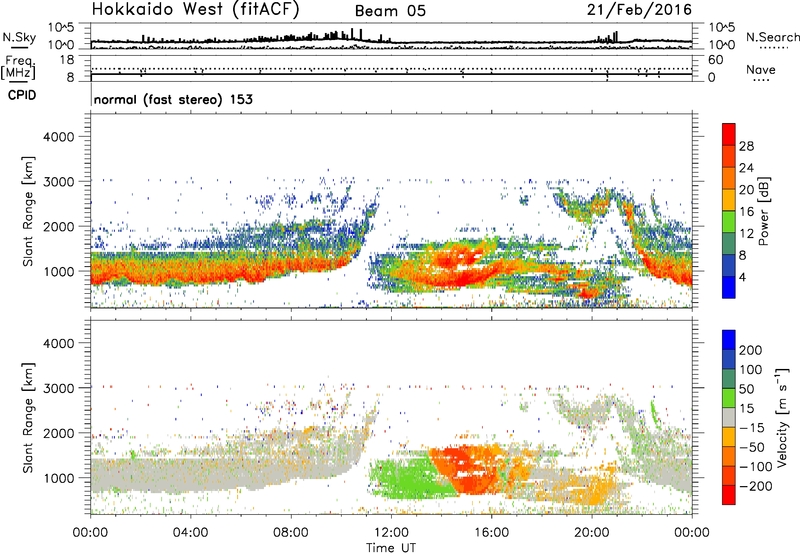Viewport: 800px width, 554px height.
Task: Click the '20:00' time axis label
Action: [592, 533]
